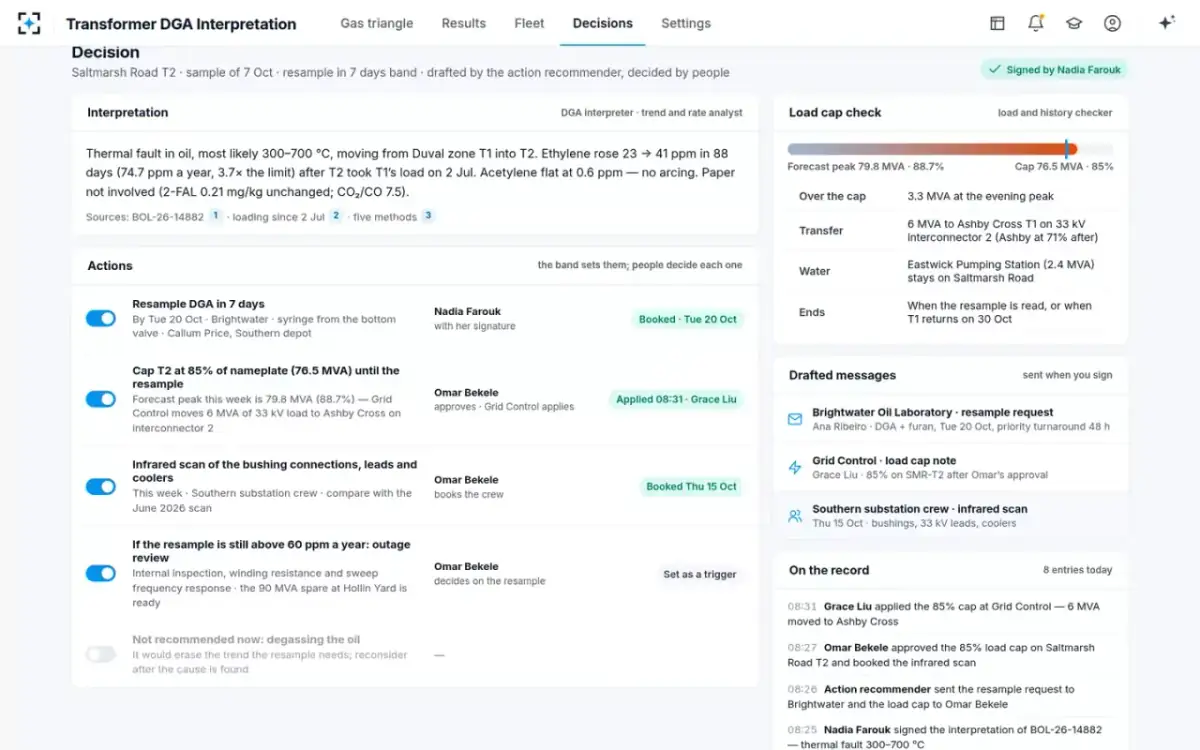
Task: Open notifications bell
Action: click(1035, 23)
